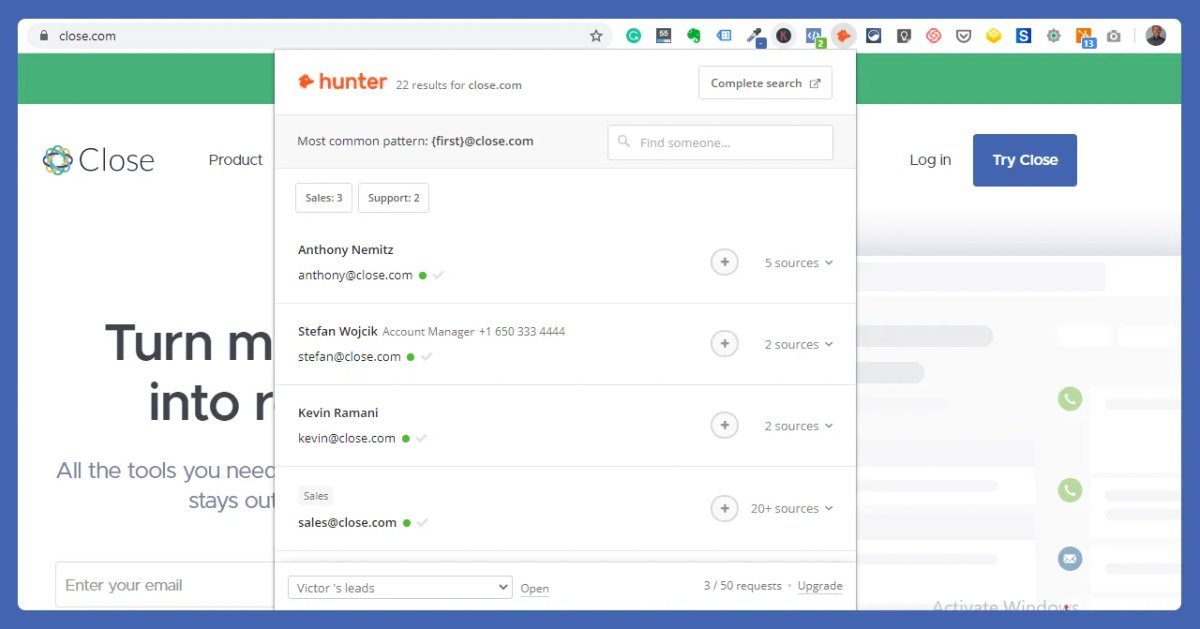Image resolution: width=1200 pixels, height=629 pixels.
Task: Click the stefan@close.com email address
Action: 349,357
